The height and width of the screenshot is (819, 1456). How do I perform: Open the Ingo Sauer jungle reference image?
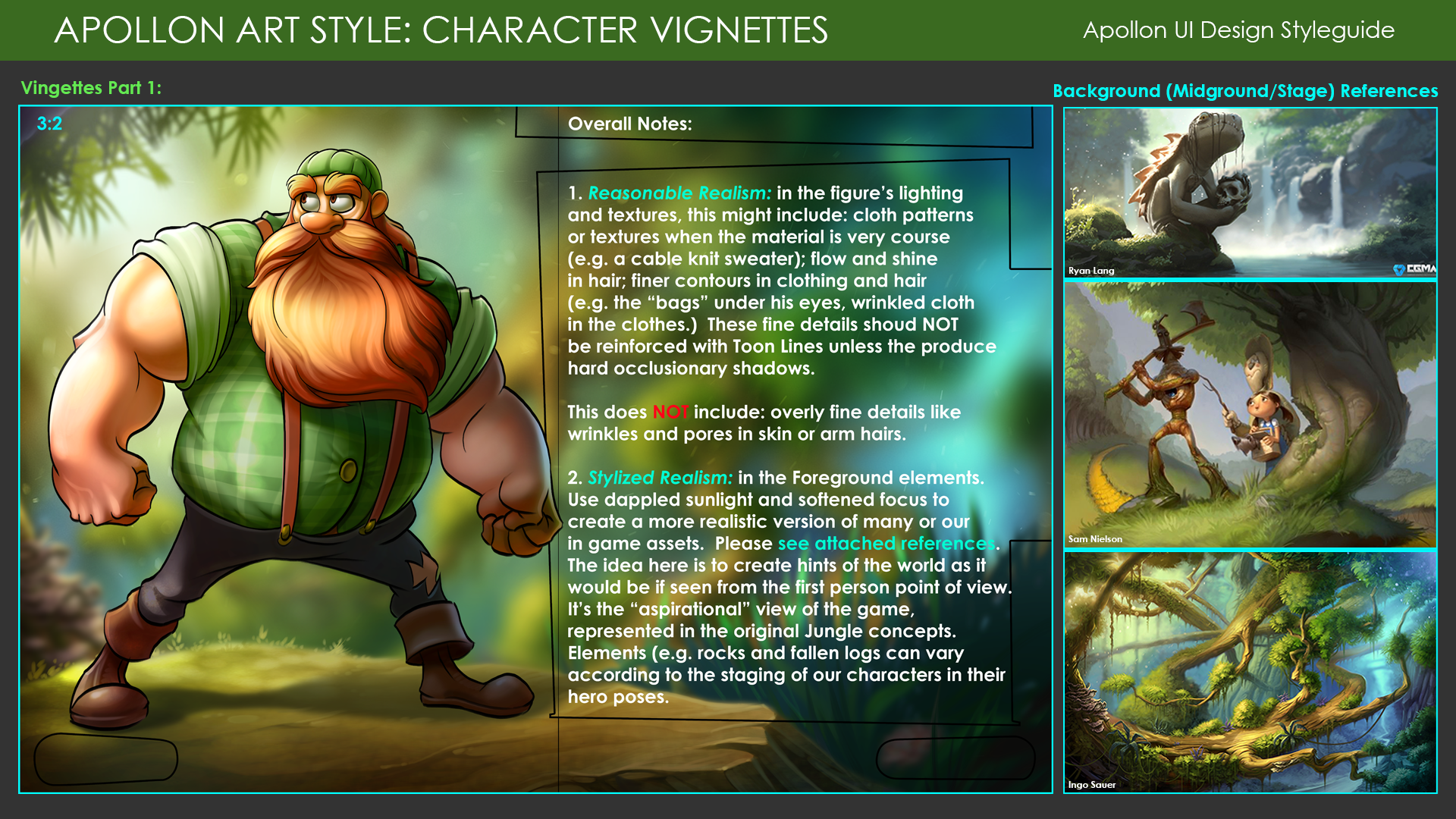click(1250, 672)
